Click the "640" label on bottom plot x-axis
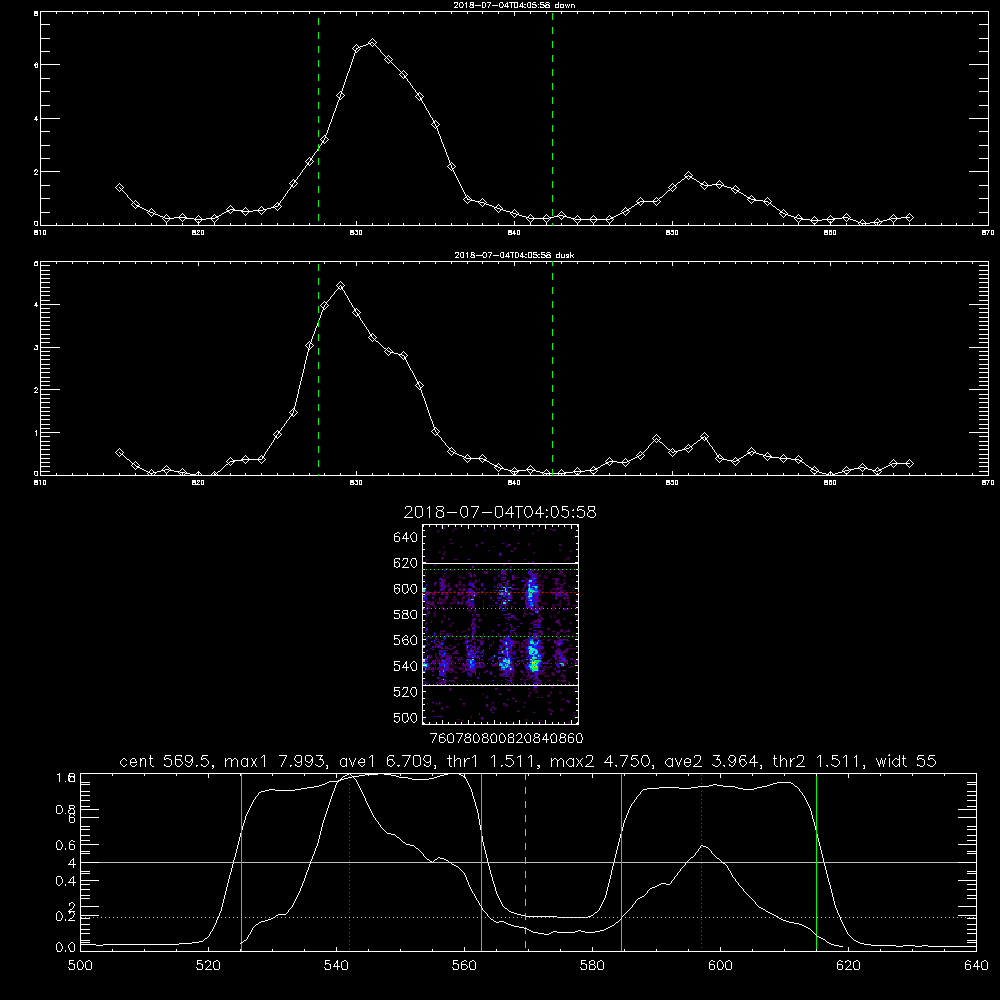The image size is (1000, 1000). click(976, 966)
